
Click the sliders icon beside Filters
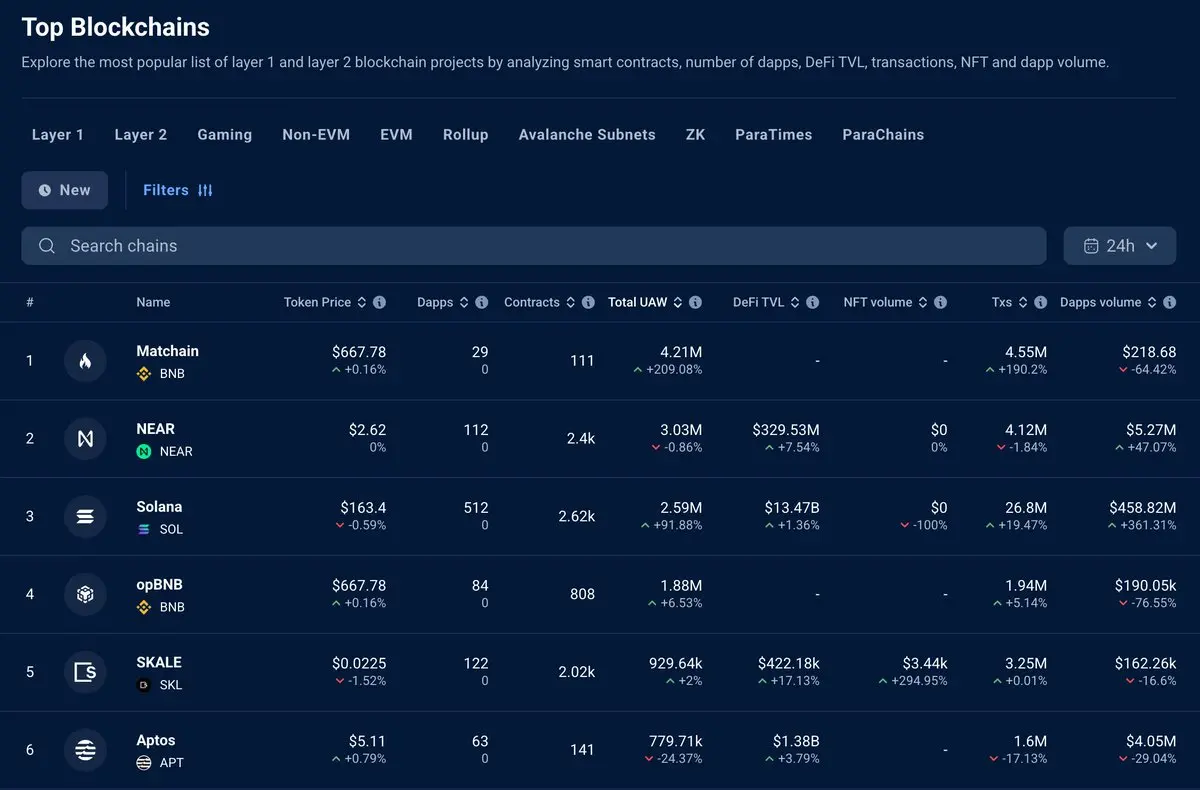point(205,190)
